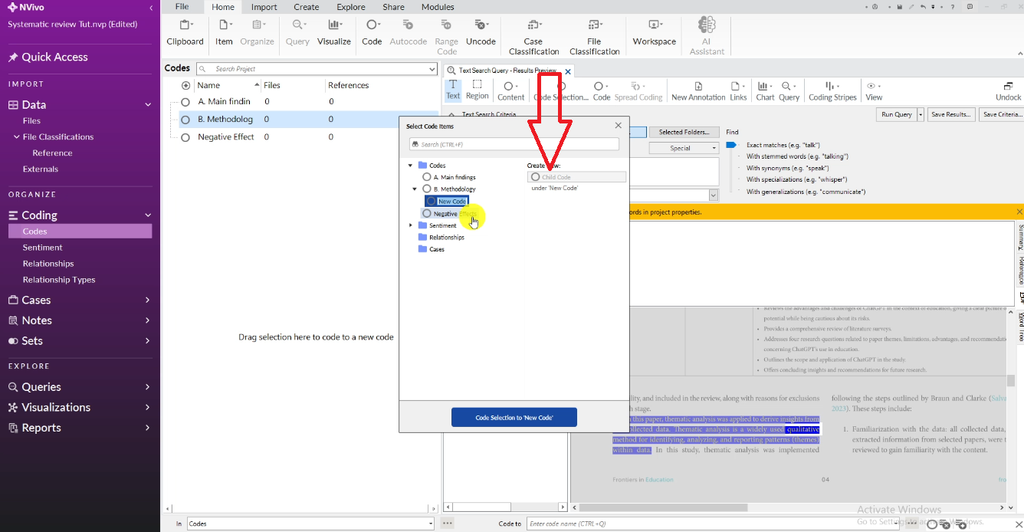Screen dimensions: 1024x532
Task: Expand Queries section in sidebar
Action: [148, 387]
